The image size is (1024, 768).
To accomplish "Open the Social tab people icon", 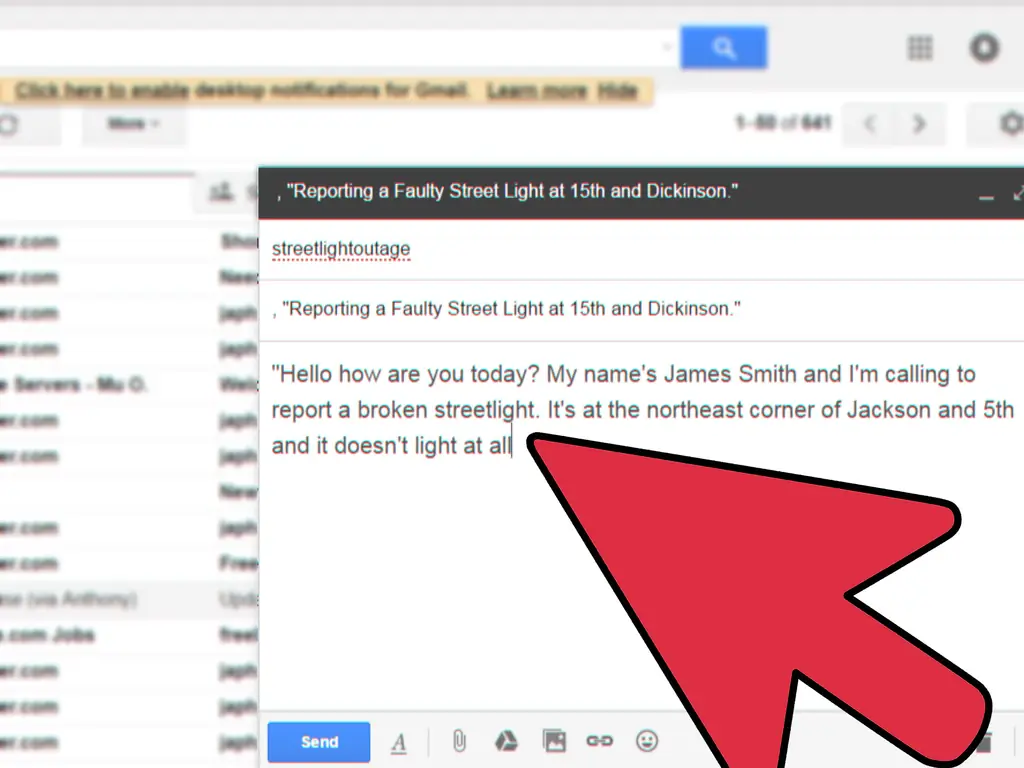I will pyautogui.click(x=221, y=192).
